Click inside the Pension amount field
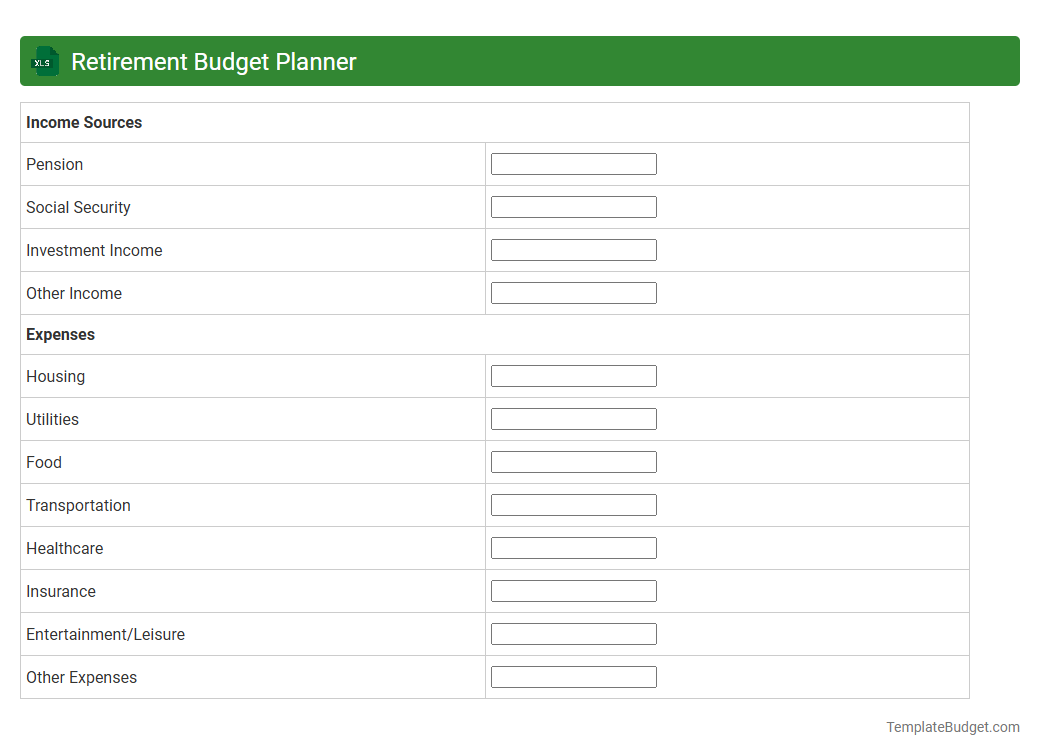Image resolution: width=1040 pixels, height=756 pixels. click(573, 163)
